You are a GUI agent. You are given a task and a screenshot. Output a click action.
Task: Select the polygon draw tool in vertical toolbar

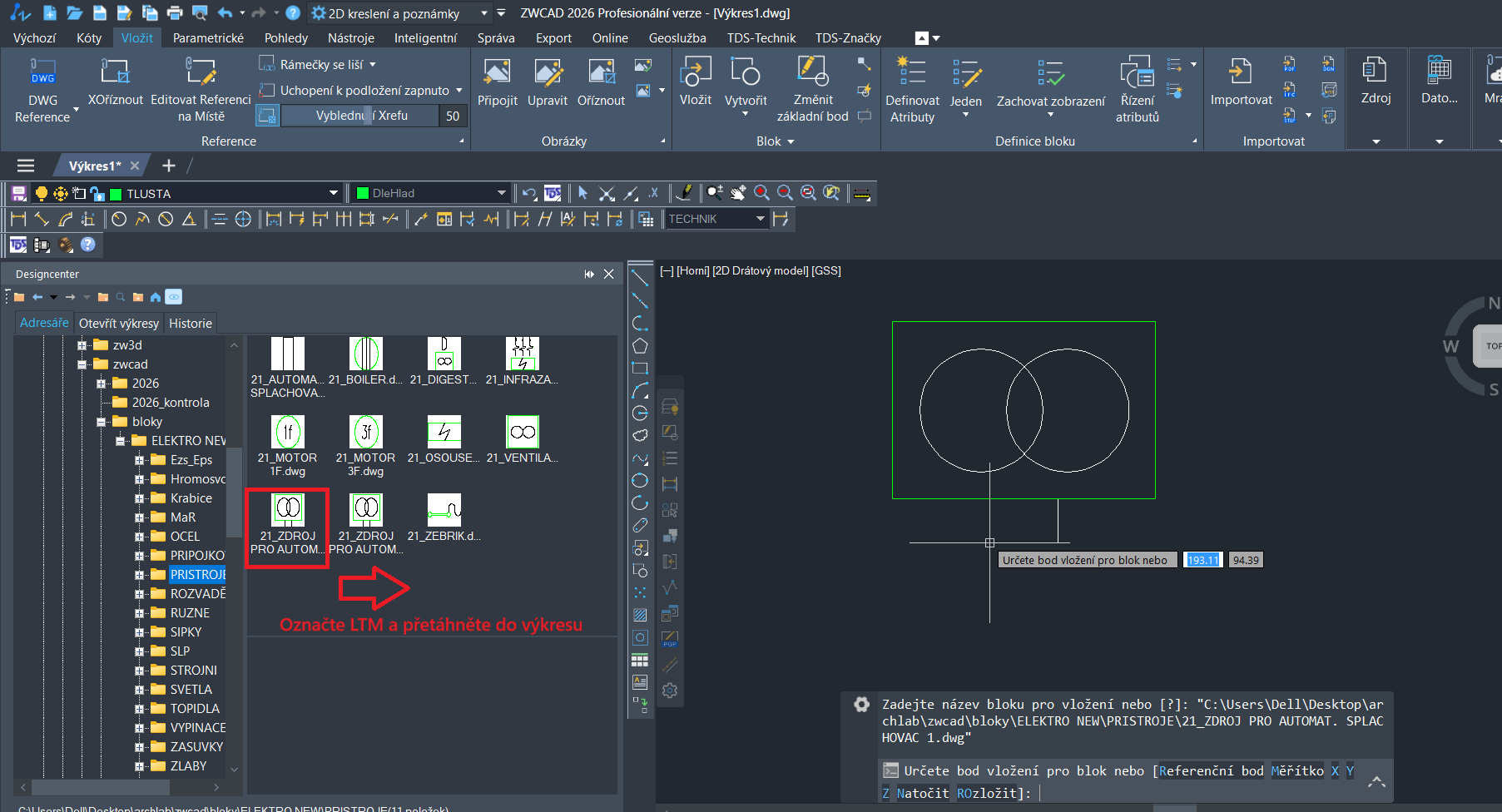click(x=640, y=346)
